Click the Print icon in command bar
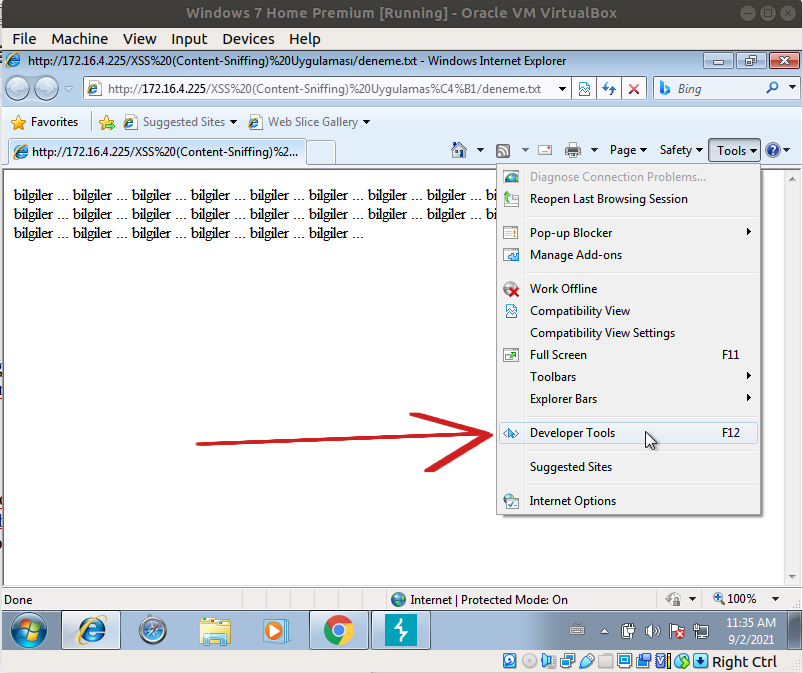This screenshot has width=803, height=673. [573, 150]
